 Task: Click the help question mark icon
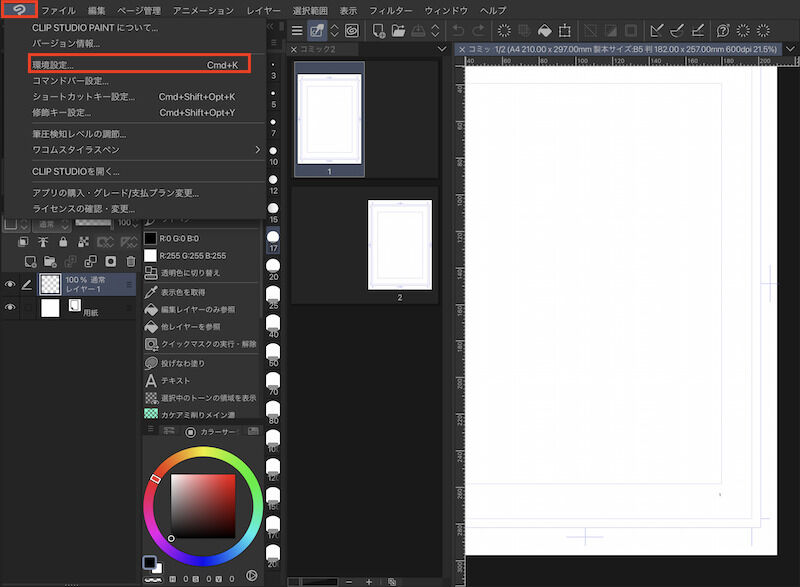coord(722,31)
